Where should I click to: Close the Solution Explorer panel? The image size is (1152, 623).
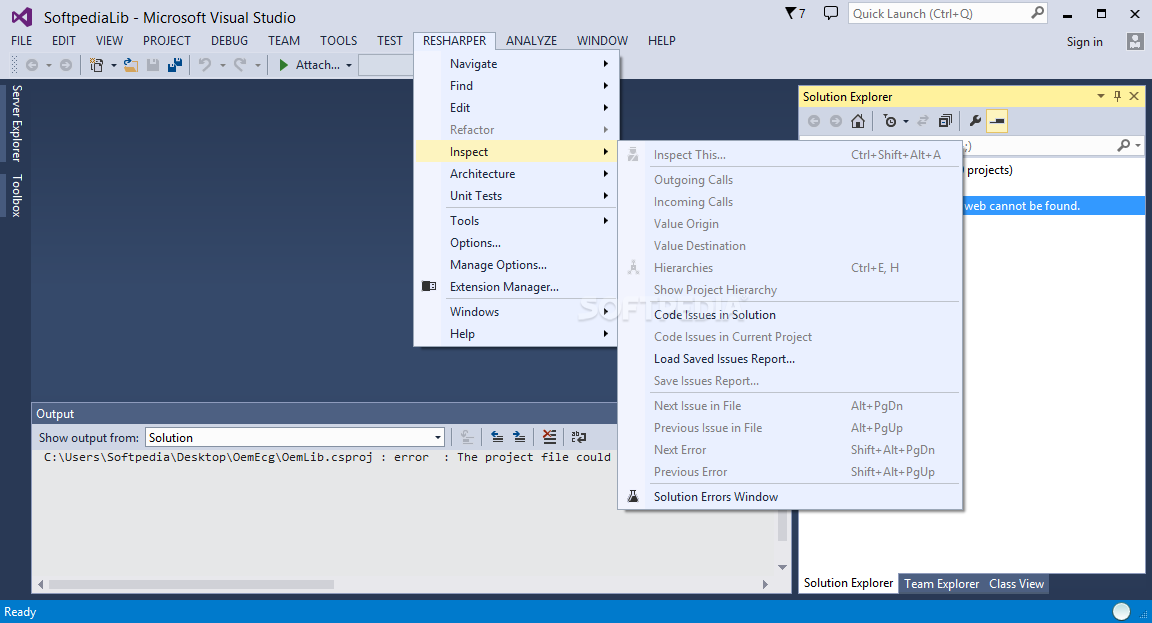(1134, 96)
